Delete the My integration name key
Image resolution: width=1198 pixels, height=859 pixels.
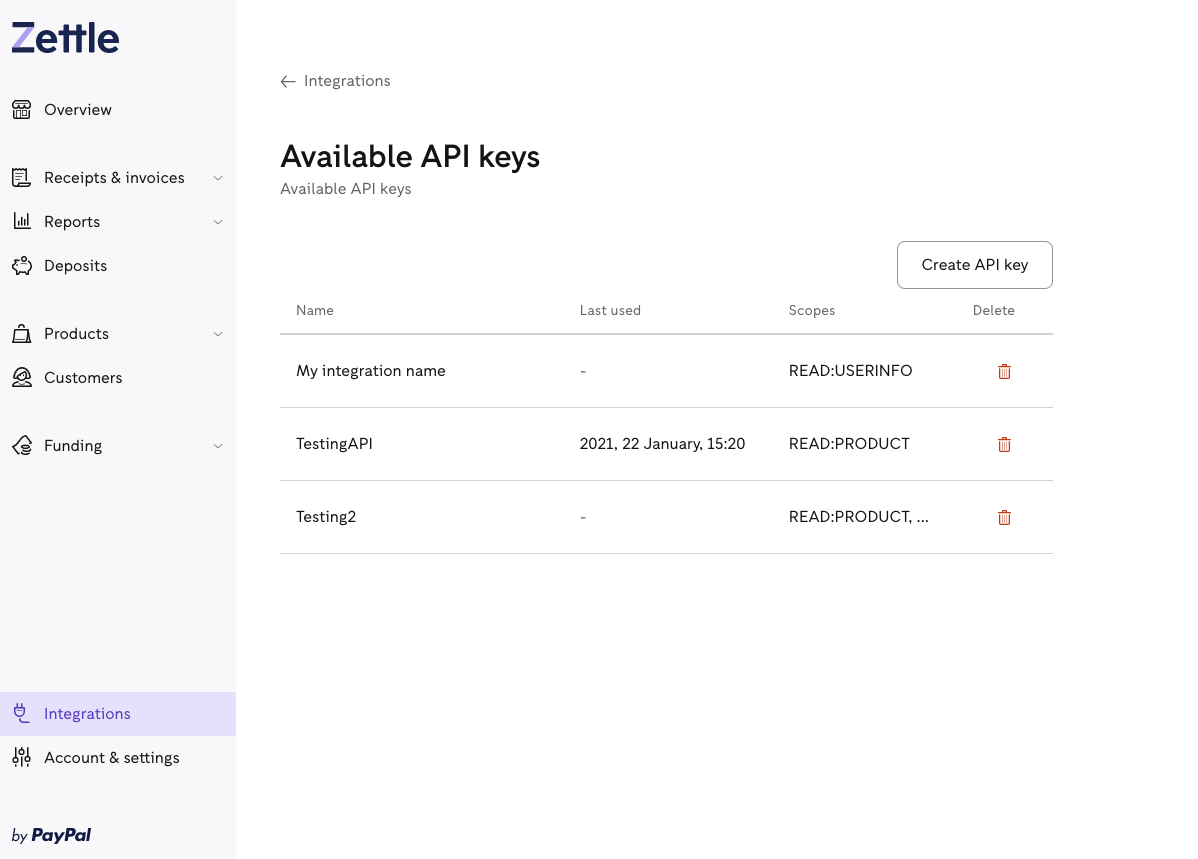1004,371
